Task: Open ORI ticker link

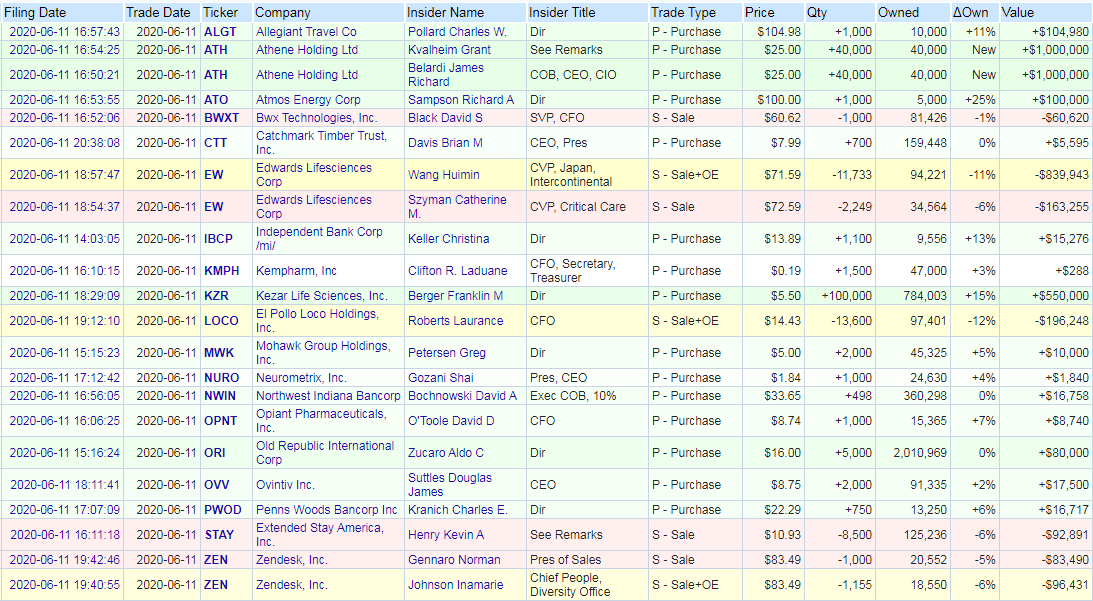Action: click(215, 454)
